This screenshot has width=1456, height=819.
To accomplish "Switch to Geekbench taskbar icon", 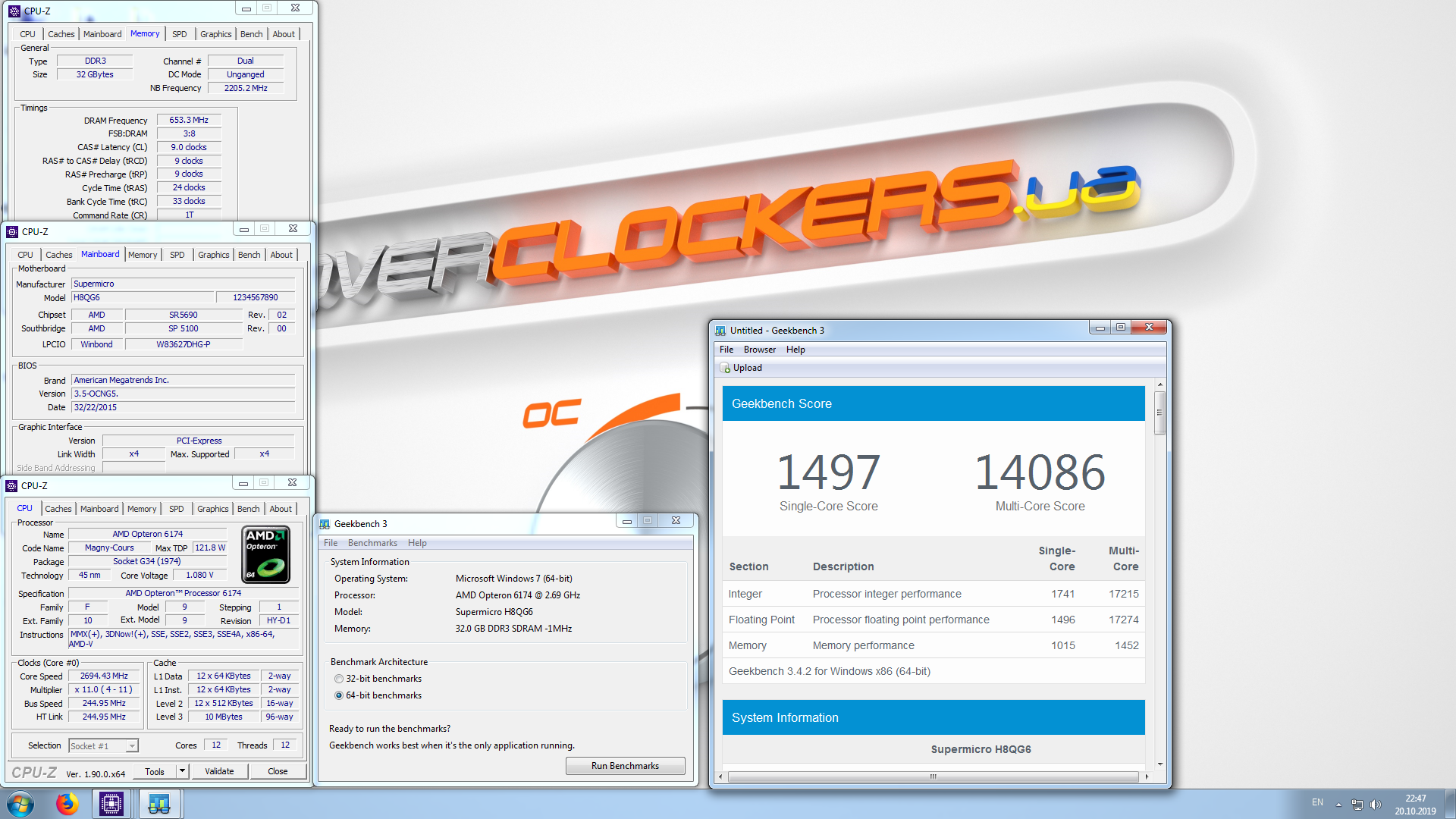I will (159, 804).
